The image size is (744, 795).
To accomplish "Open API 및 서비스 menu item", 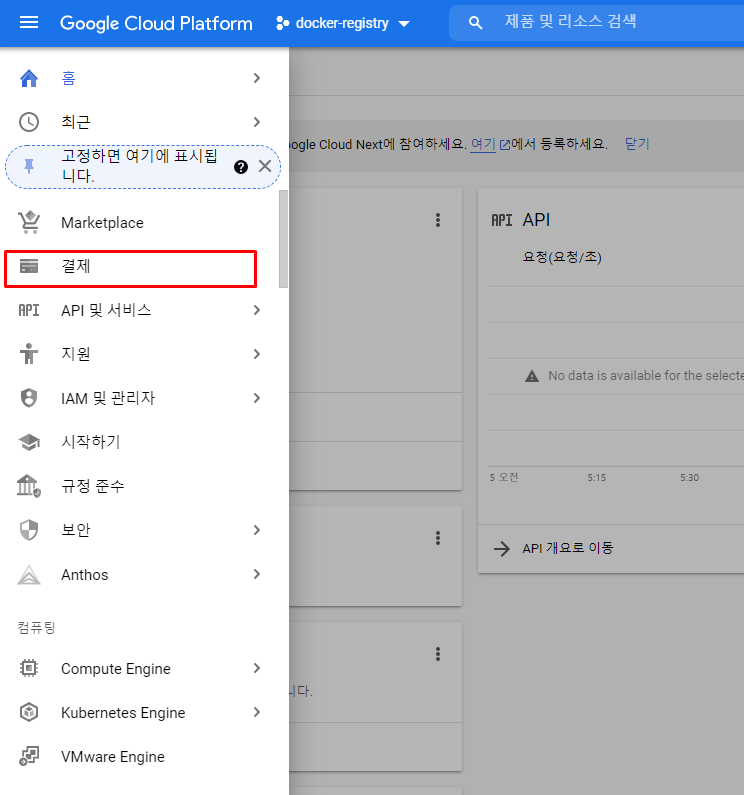I will (139, 310).
